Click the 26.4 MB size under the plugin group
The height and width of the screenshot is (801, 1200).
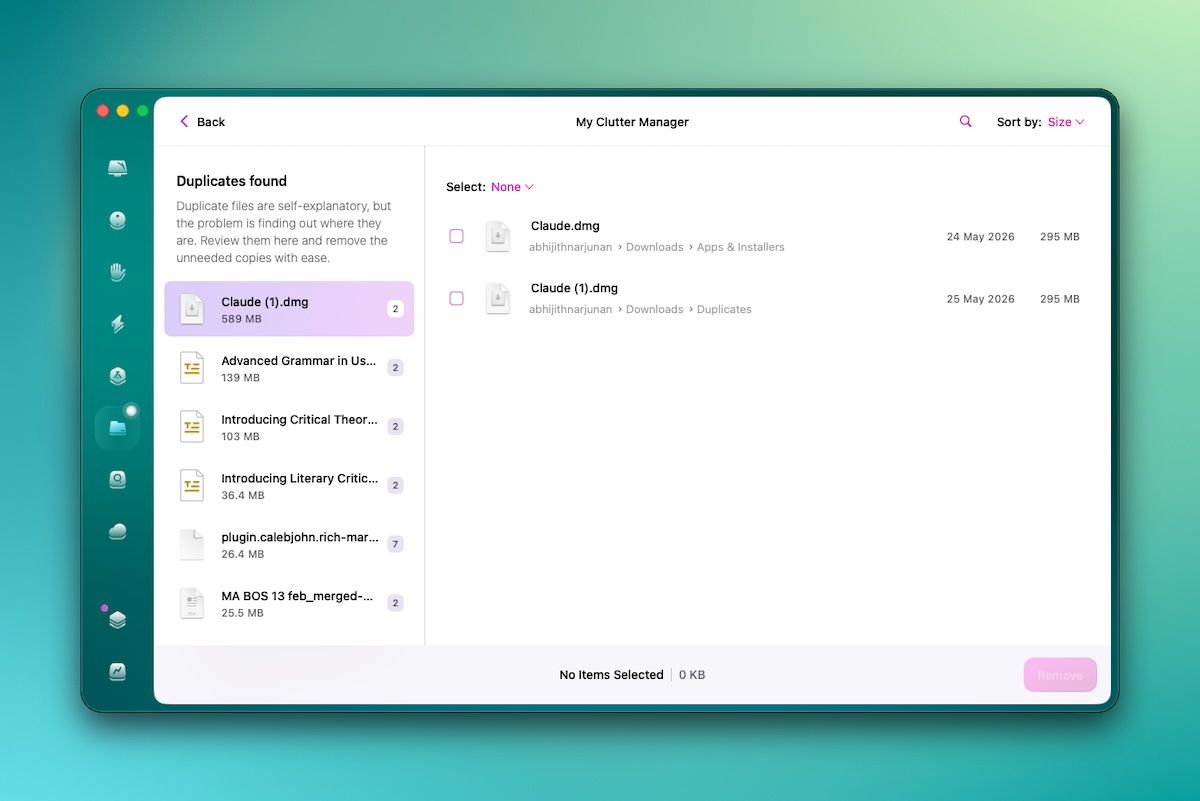tap(243, 554)
